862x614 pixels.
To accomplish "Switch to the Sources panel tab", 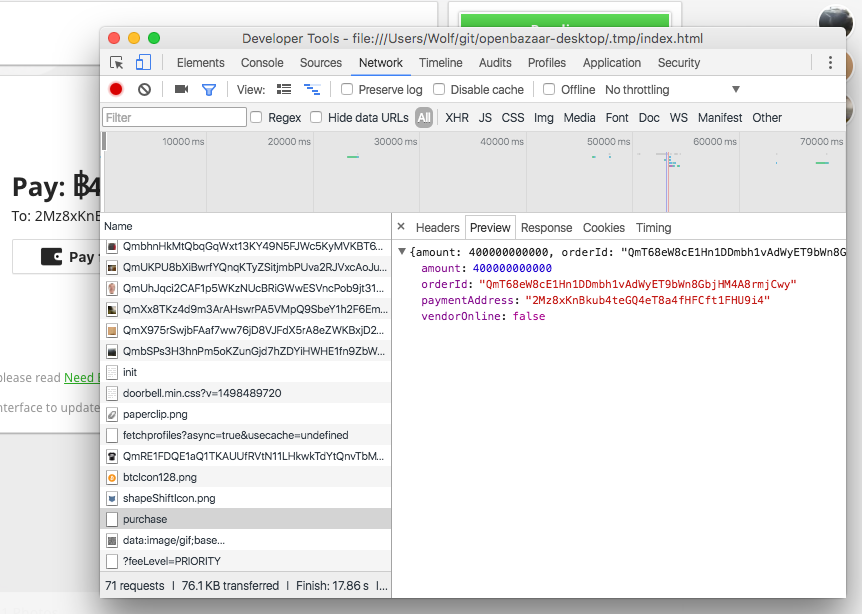I will 321,63.
